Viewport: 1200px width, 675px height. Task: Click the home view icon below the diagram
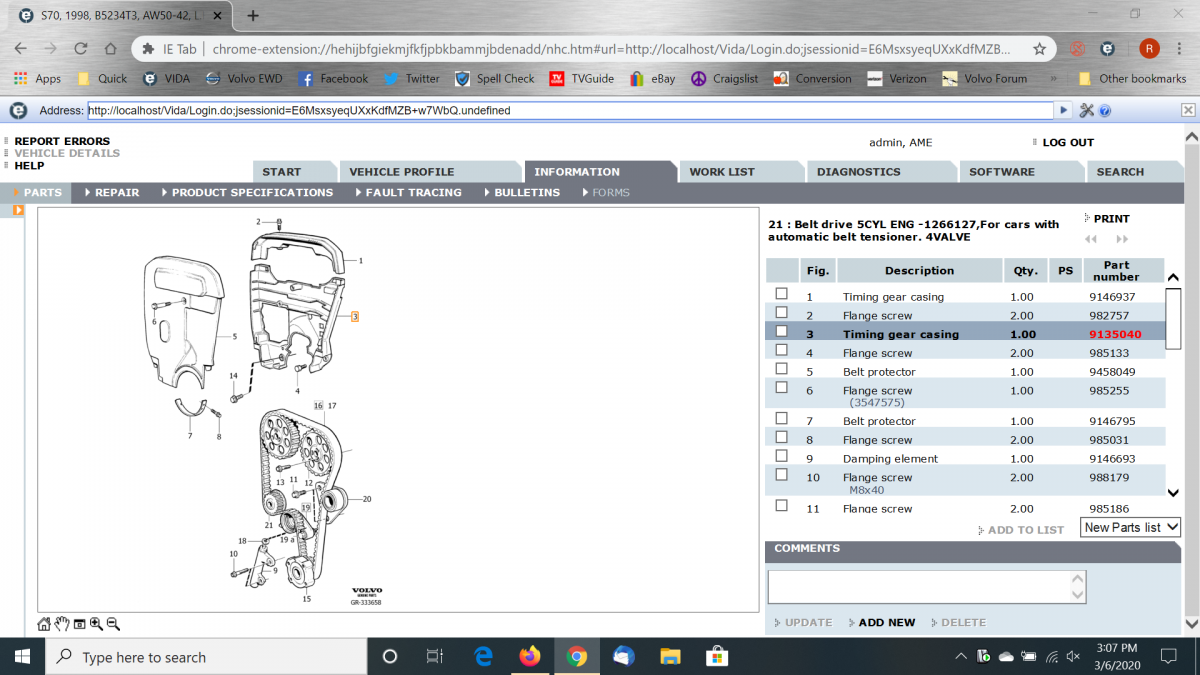[x=44, y=624]
